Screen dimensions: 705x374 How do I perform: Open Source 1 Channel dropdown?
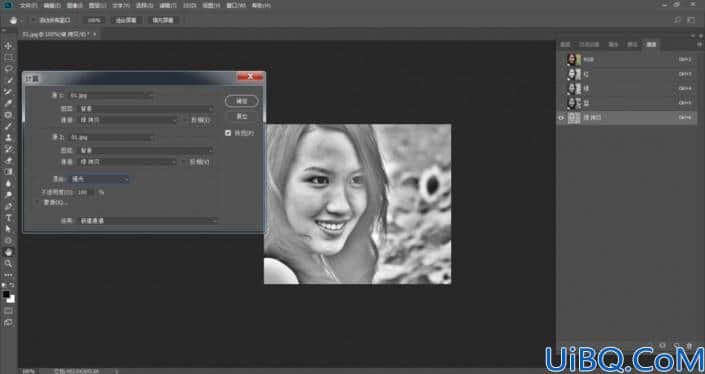coord(128,120)
